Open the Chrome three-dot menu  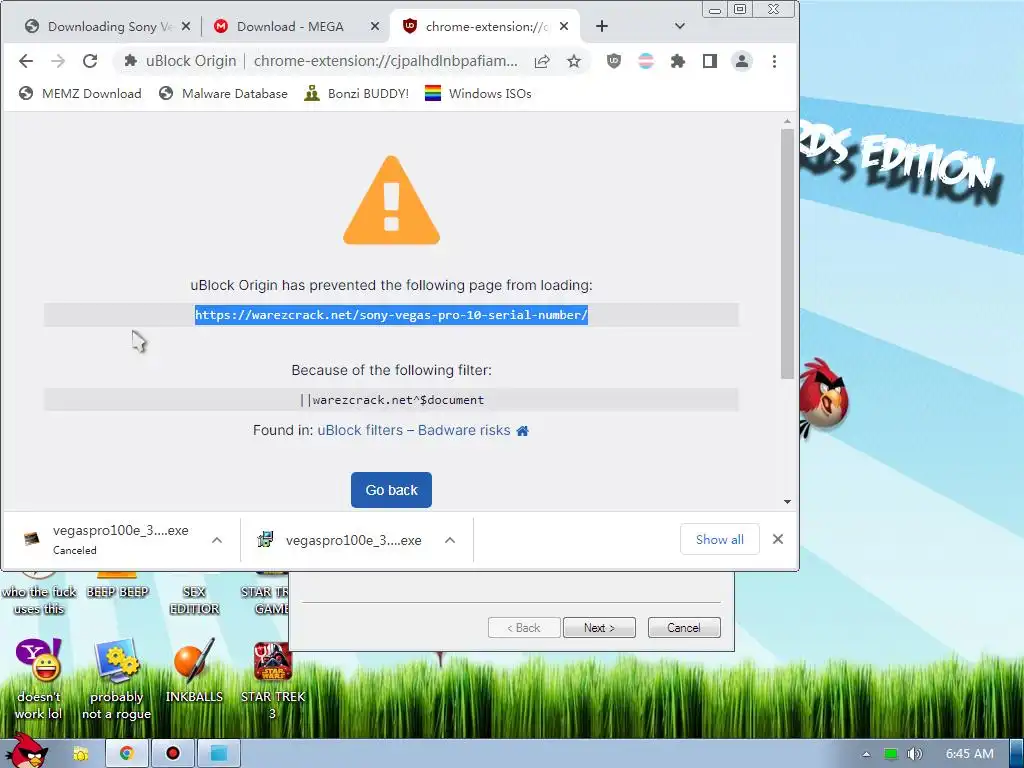click(x=774, y=61)
